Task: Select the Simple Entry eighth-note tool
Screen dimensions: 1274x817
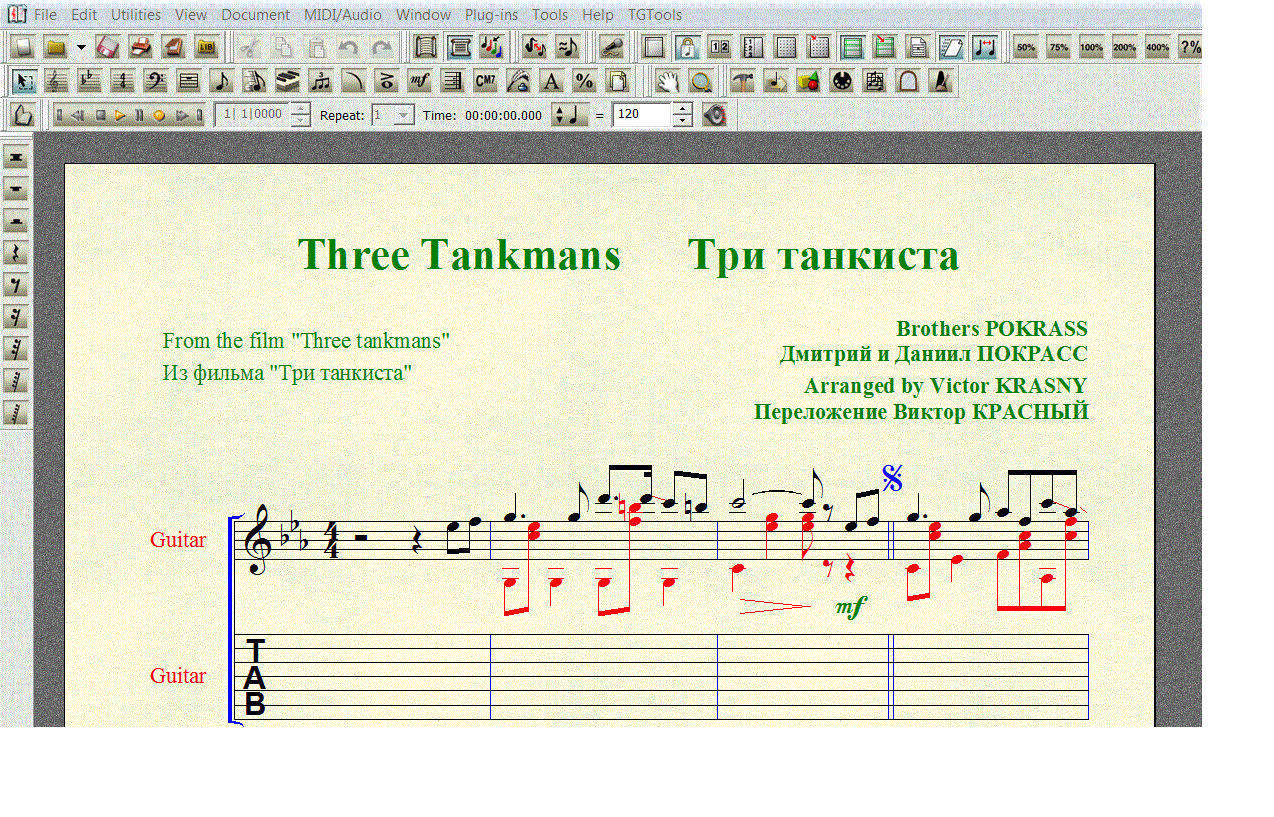Action: pos(221,81)
